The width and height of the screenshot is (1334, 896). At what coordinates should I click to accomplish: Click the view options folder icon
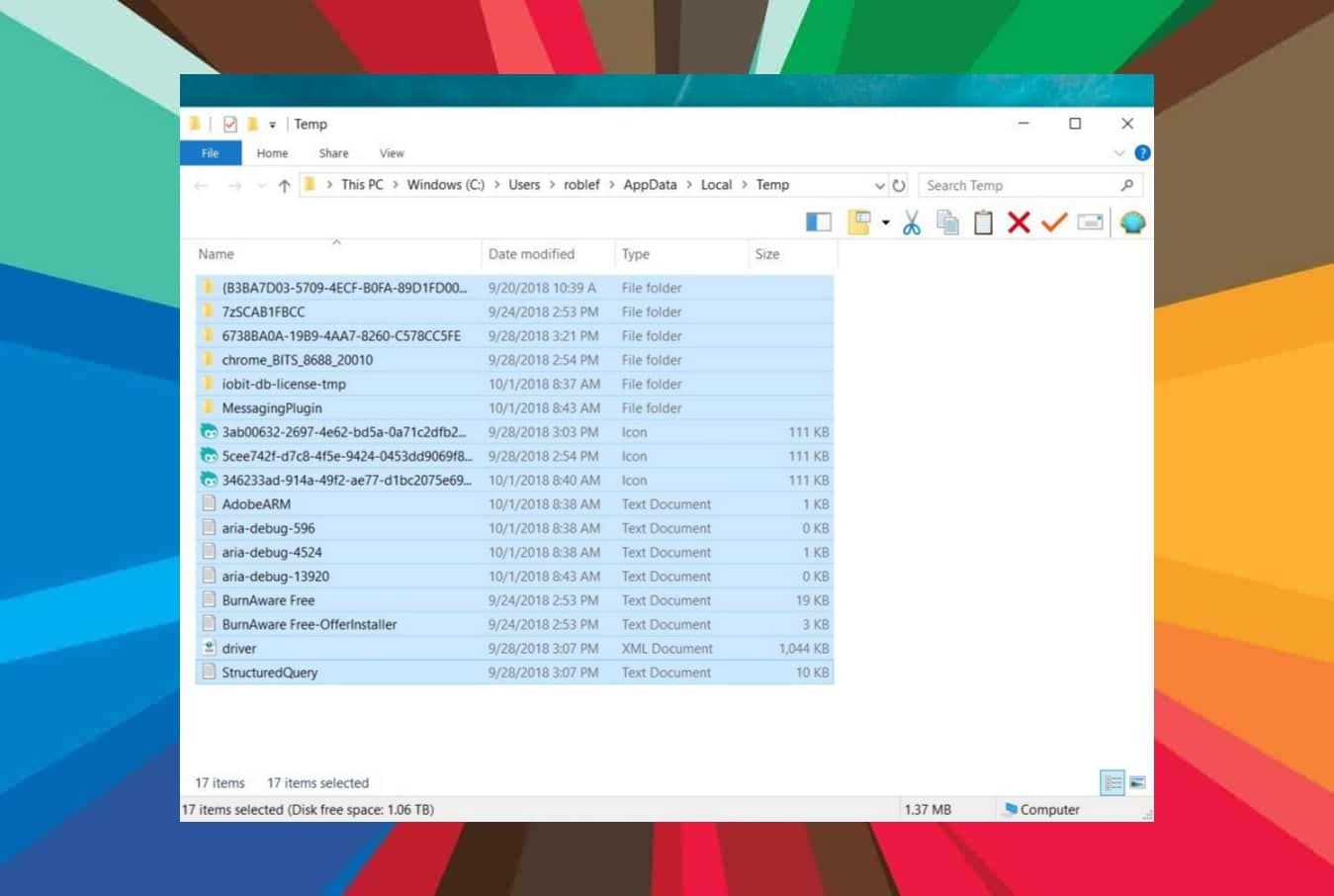point(858,223)
